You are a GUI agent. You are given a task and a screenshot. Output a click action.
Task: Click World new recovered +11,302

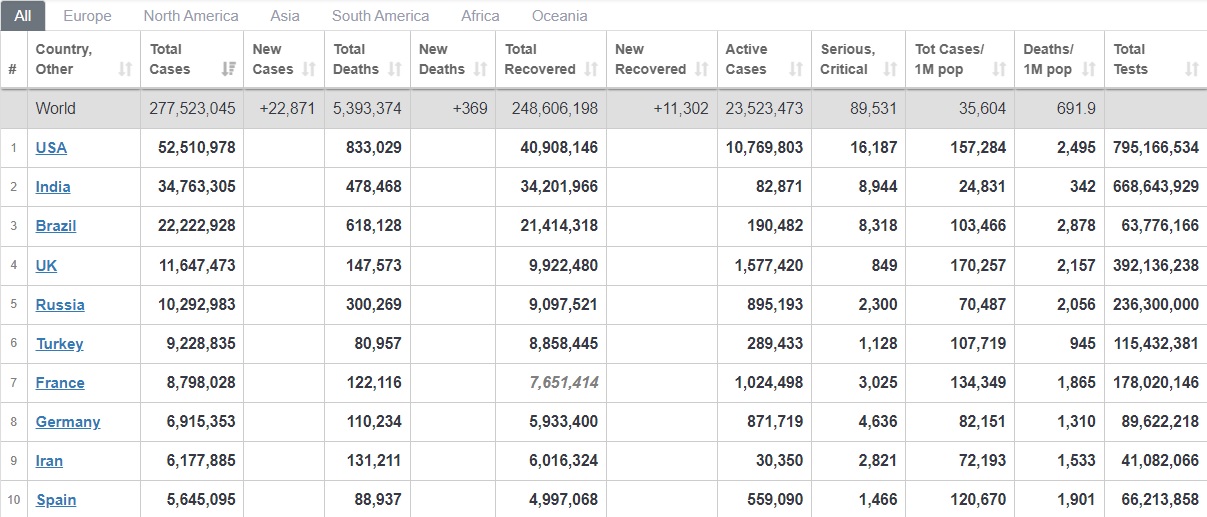tap(681, 109)
